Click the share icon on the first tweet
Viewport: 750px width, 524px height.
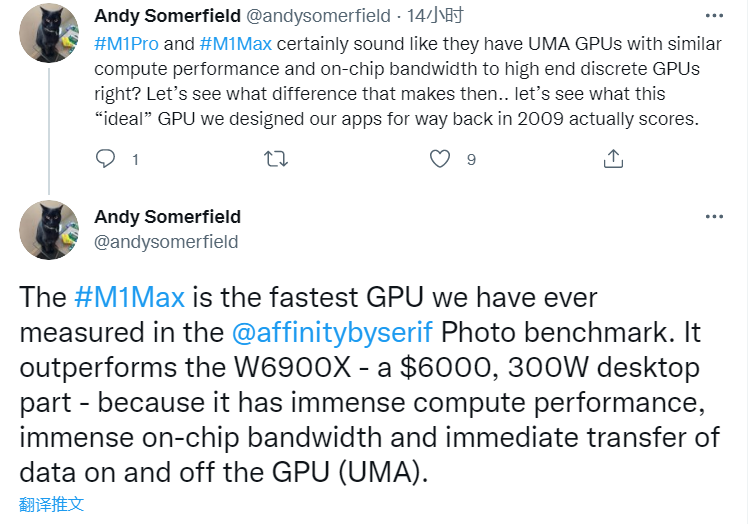coord(613,158)
